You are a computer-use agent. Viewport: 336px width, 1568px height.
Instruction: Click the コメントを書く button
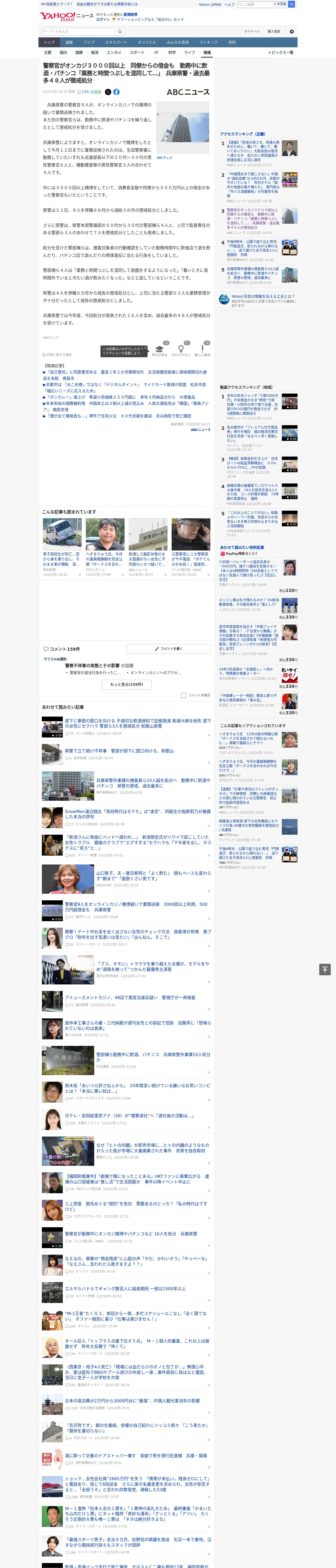point(169,649)
